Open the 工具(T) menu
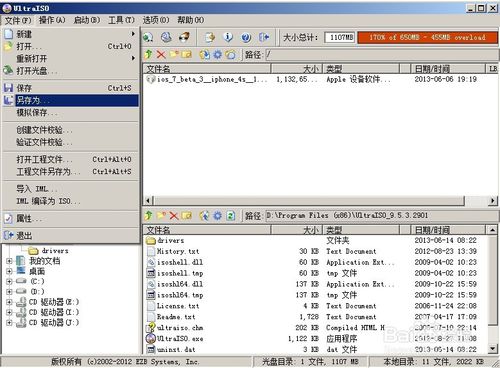 point(121,20)
